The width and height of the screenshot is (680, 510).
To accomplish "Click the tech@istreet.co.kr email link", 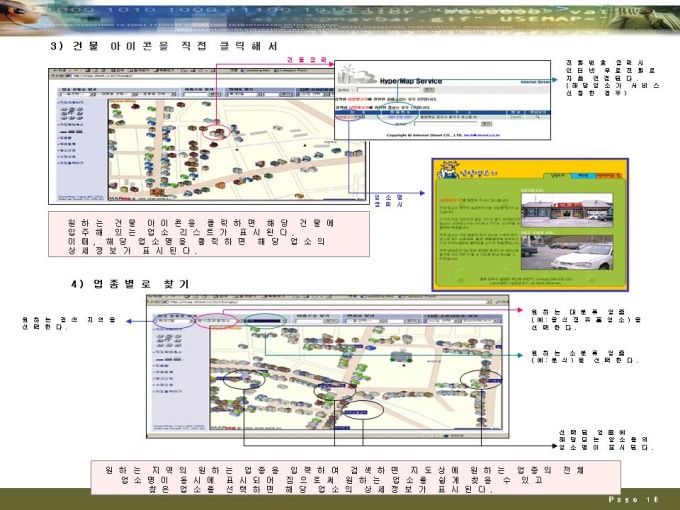I will click(x=482, y=135).
